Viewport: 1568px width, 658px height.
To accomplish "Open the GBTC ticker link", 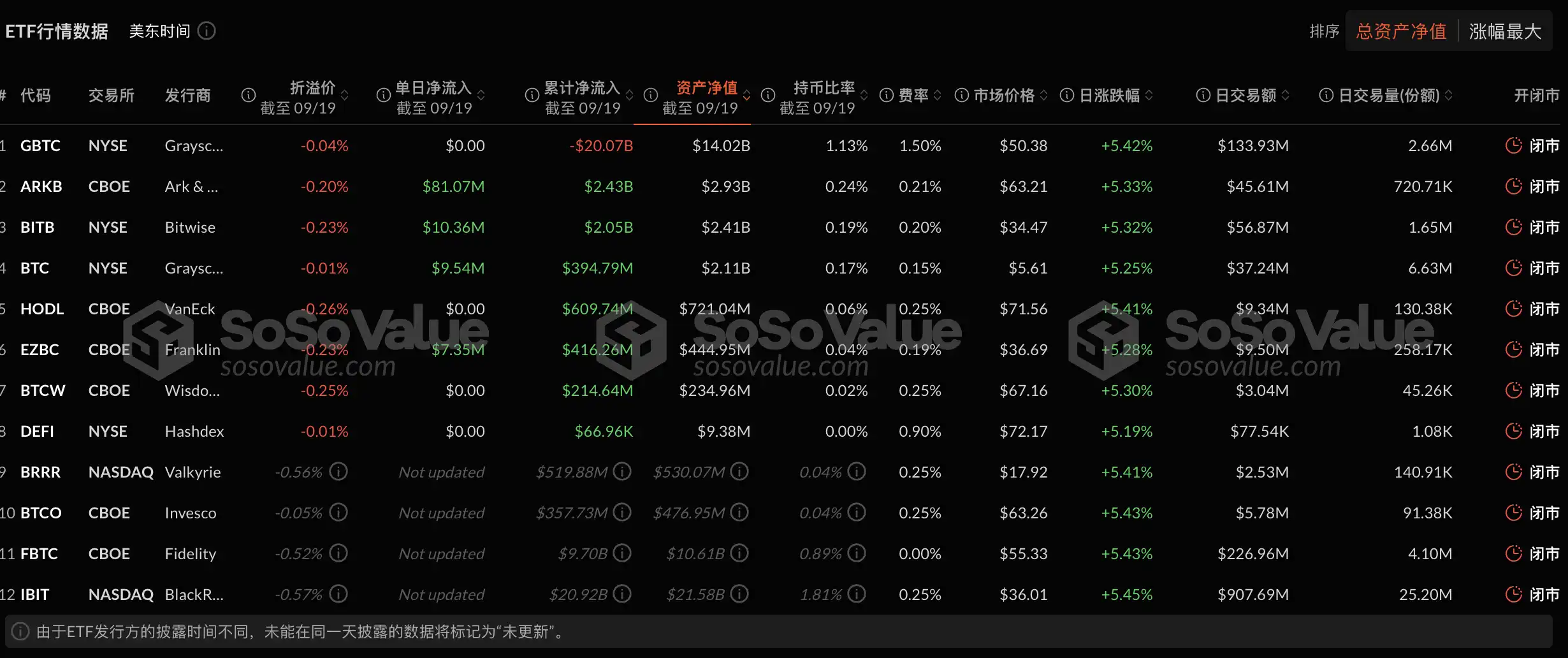I will click(x=40, y=145).
